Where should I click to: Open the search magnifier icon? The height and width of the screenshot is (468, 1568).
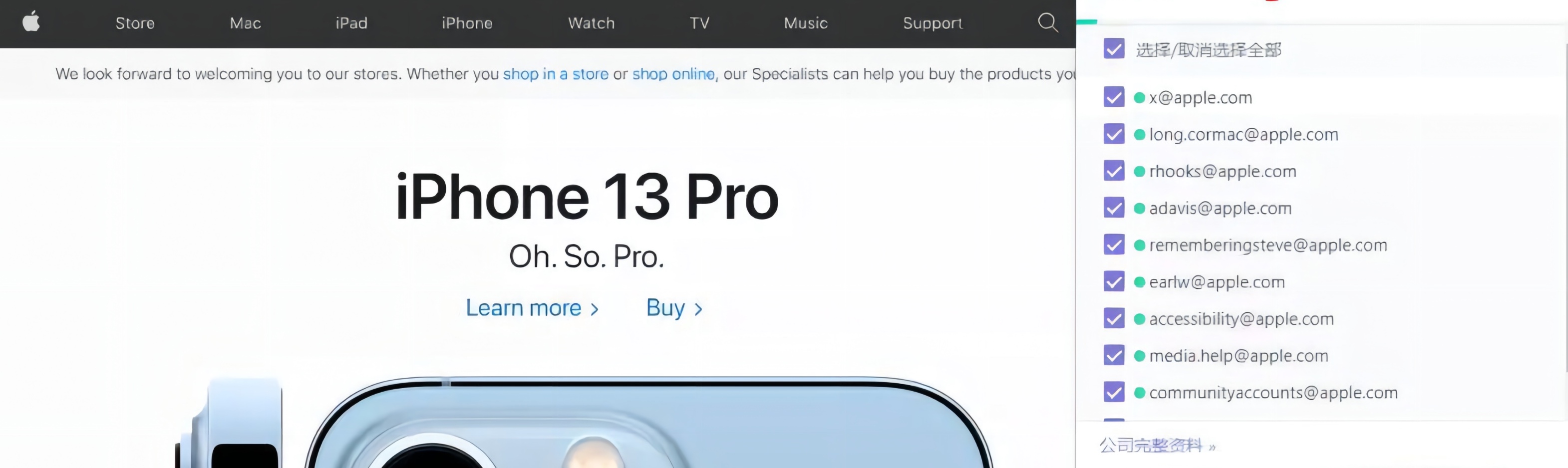1047,22
